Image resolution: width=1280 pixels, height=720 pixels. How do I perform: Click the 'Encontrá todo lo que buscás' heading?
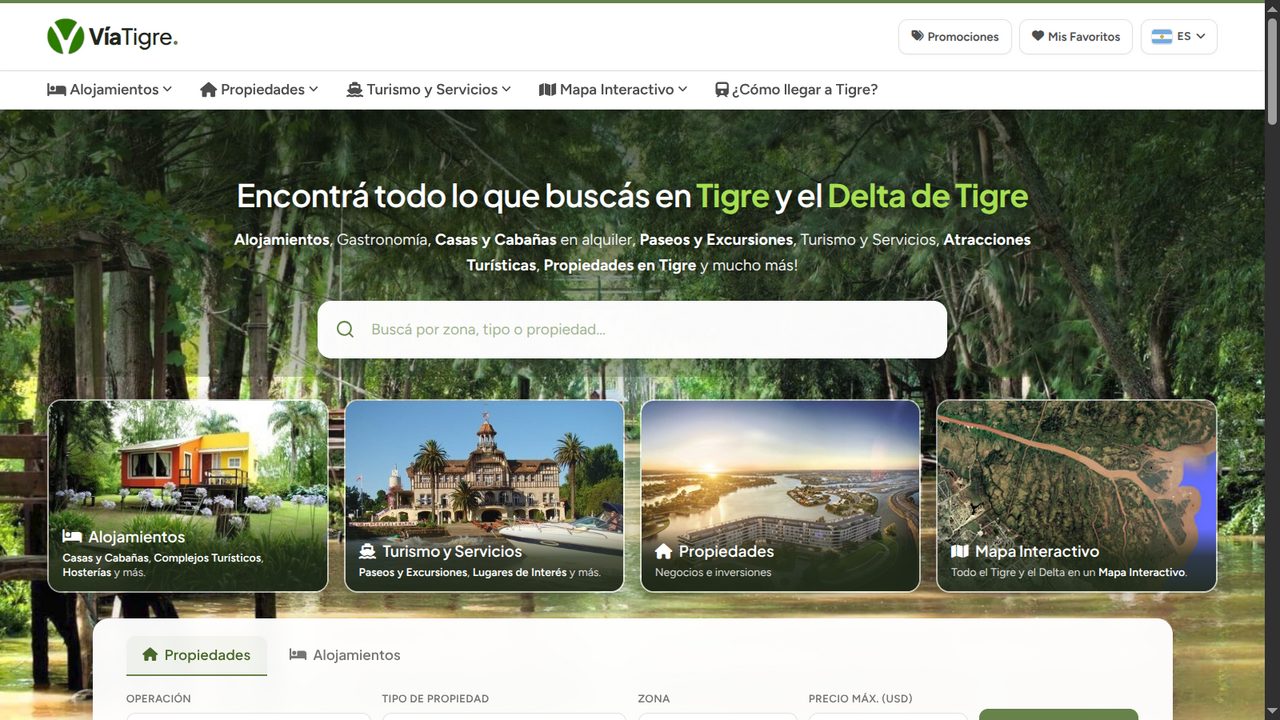click(632, 196)
